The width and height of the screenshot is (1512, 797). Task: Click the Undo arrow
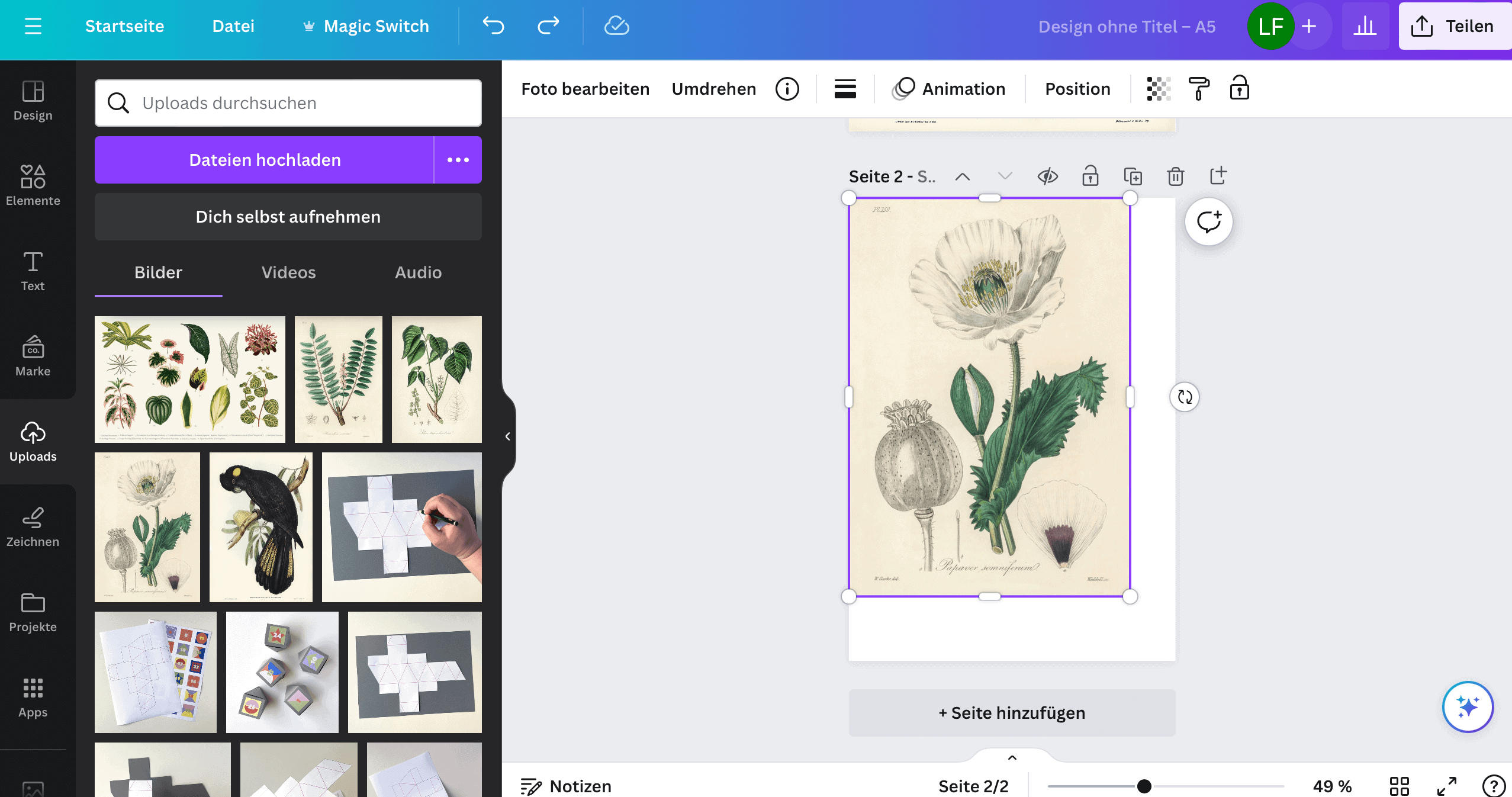tap(493, 26)
